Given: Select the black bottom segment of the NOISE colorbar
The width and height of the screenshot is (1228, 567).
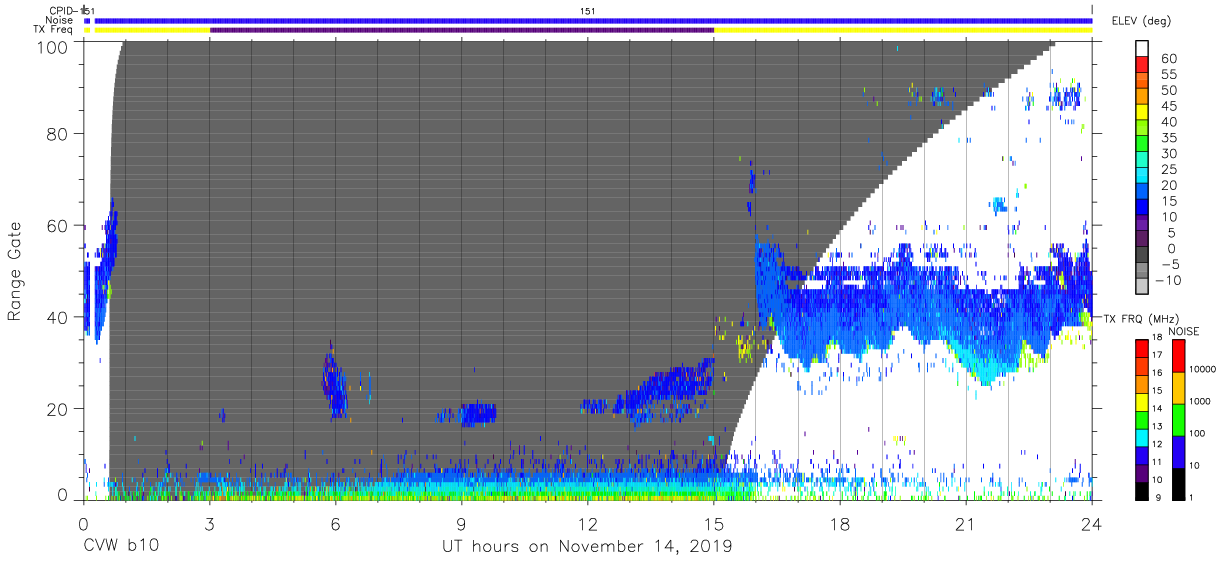Looking at the screenshot, I should 1181,483.
